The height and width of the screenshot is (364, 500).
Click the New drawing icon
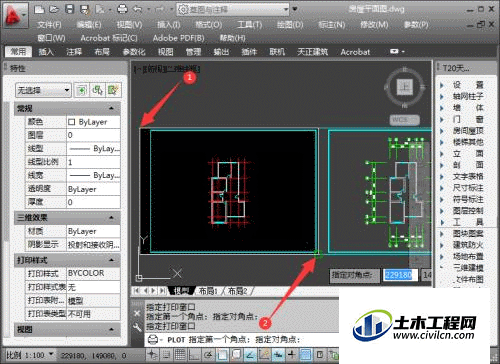pyautogui.click(x=39, y=9)
